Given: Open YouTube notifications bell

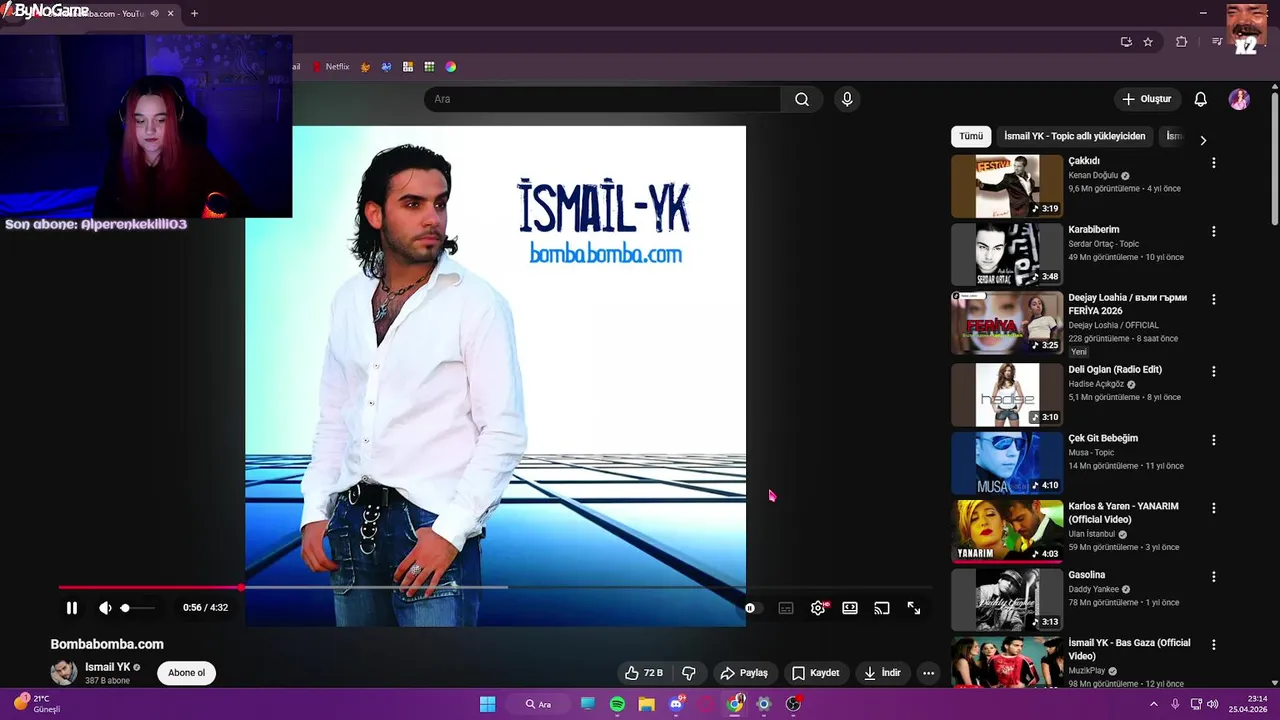Looking at the screenshot, I should [1201, 99].
